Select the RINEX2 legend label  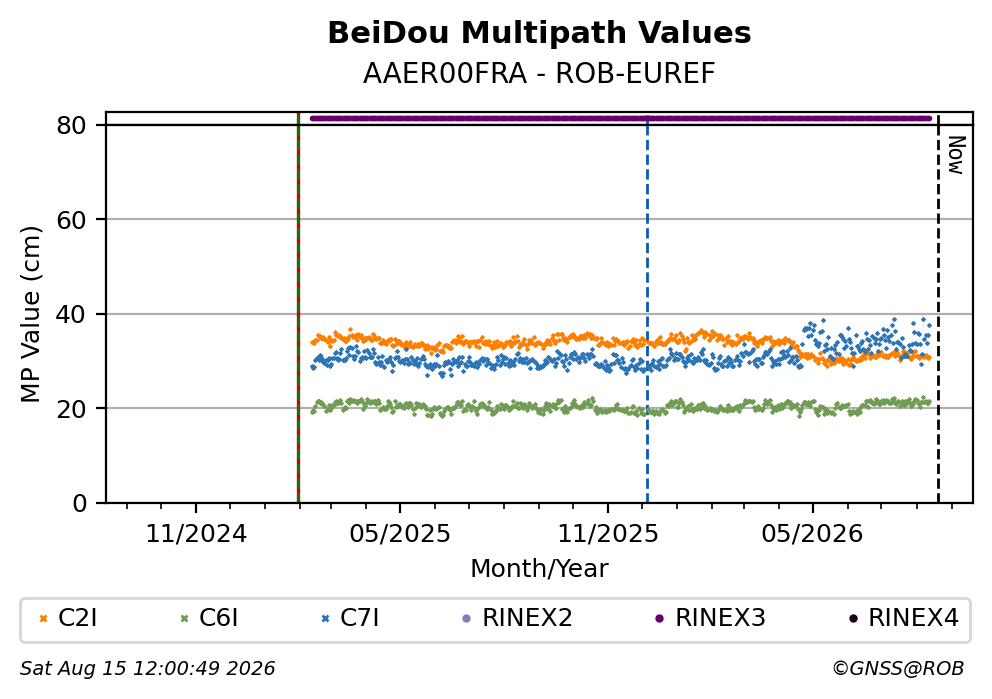[527, 618]
